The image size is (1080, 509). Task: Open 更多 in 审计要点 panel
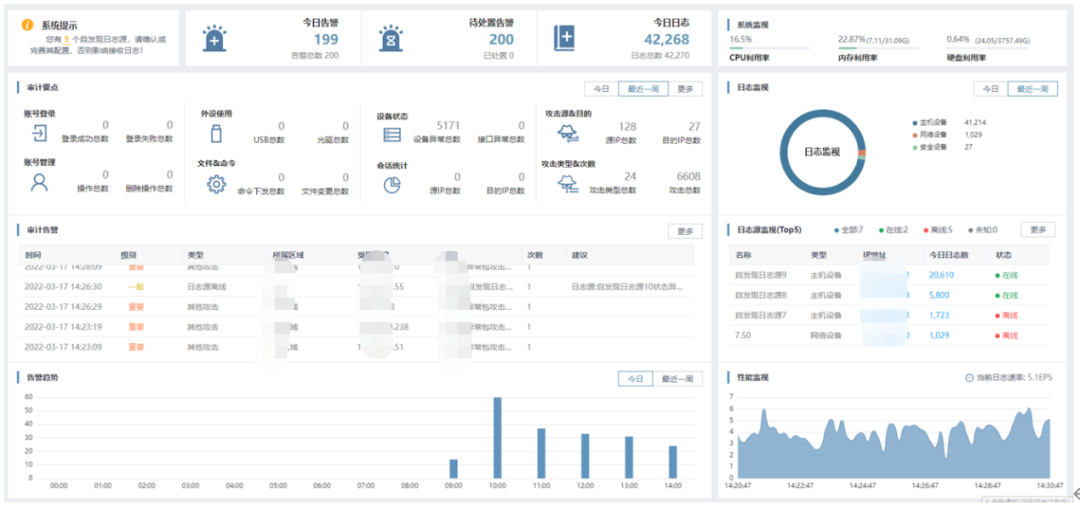click(x=685, y=89)
